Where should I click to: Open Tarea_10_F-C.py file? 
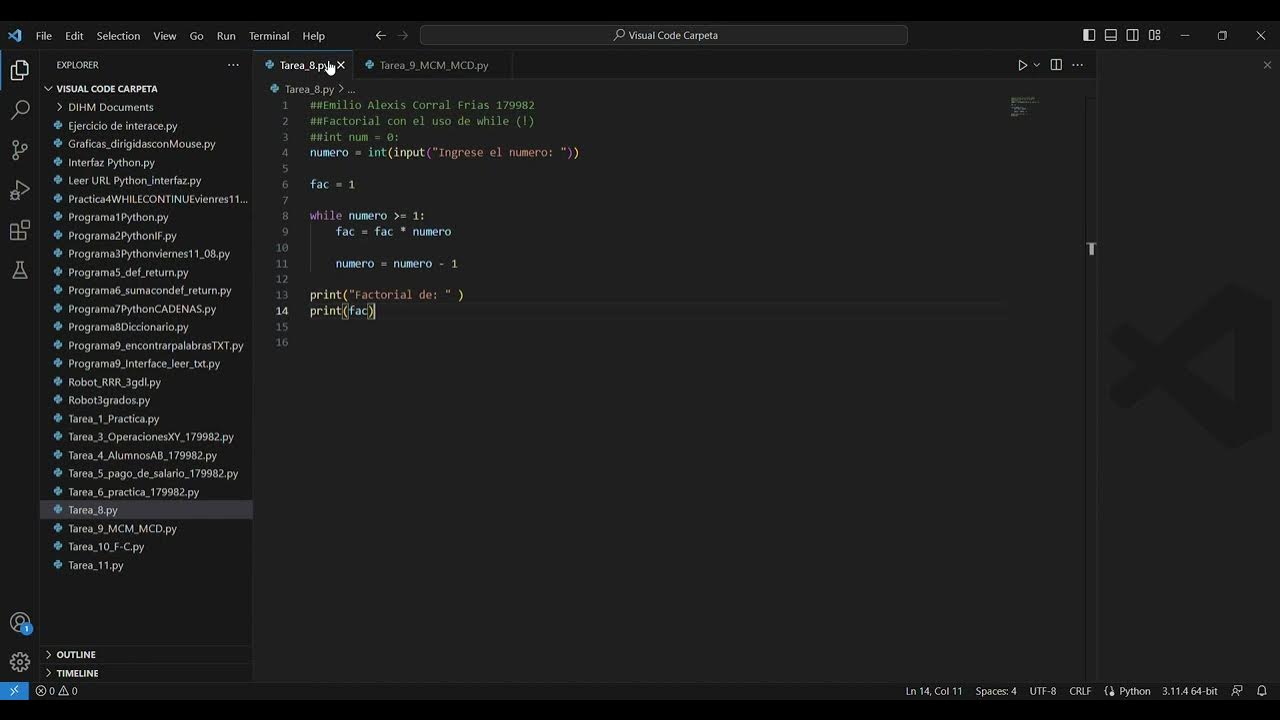click(x=106, y=547)
